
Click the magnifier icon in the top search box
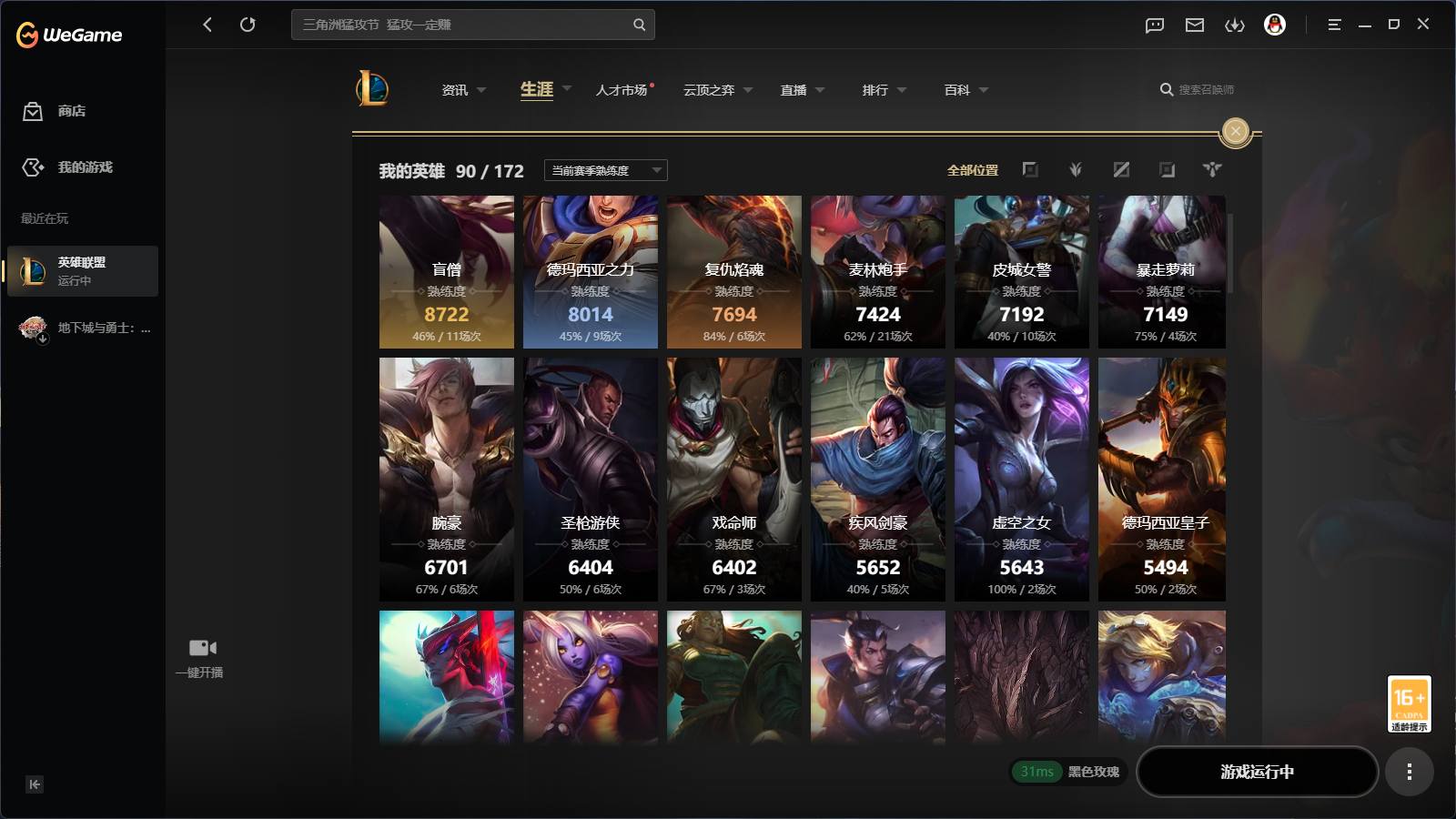(639, 25)
